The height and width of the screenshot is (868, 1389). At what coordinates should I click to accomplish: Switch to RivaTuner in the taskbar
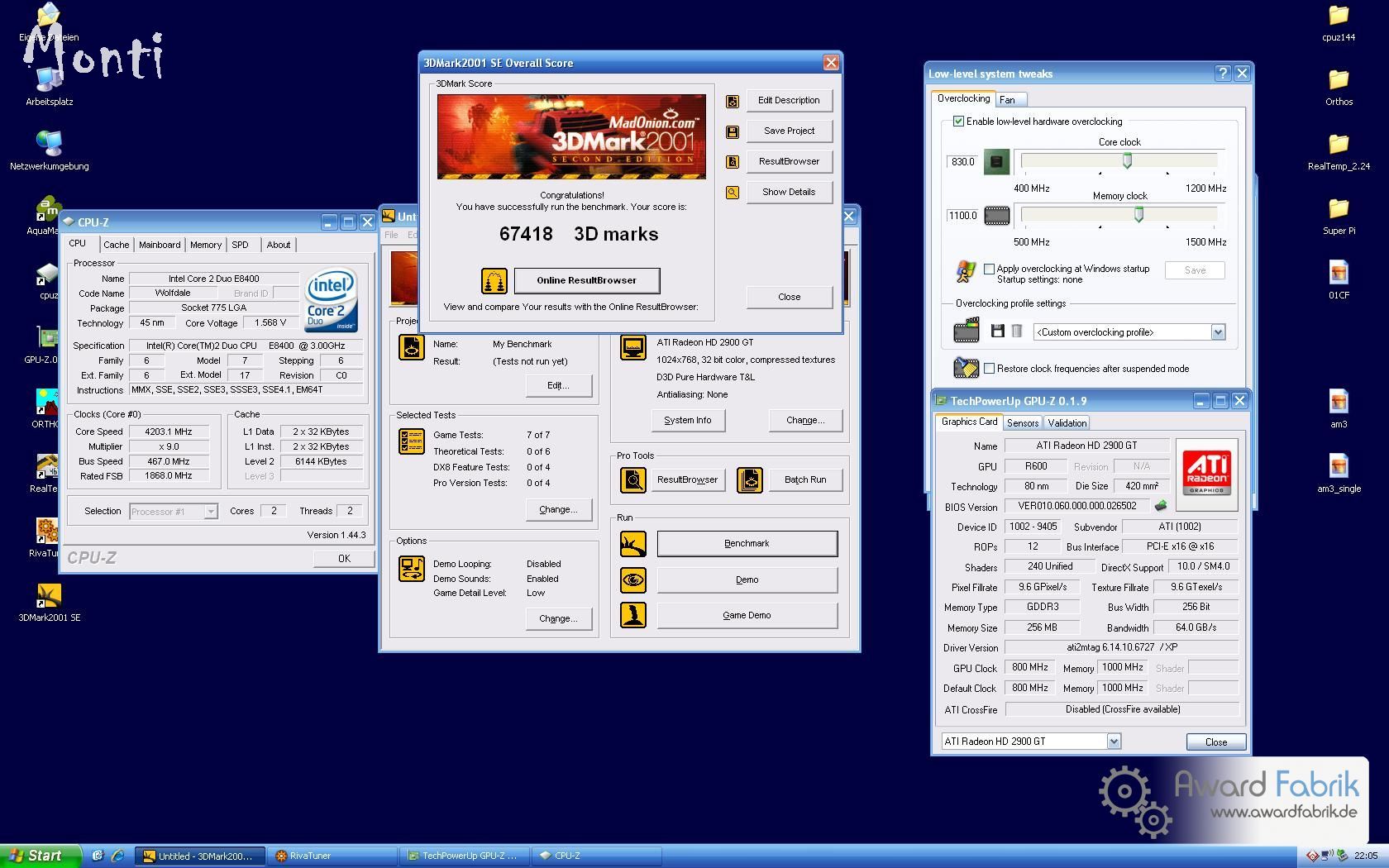click(332, 856)
